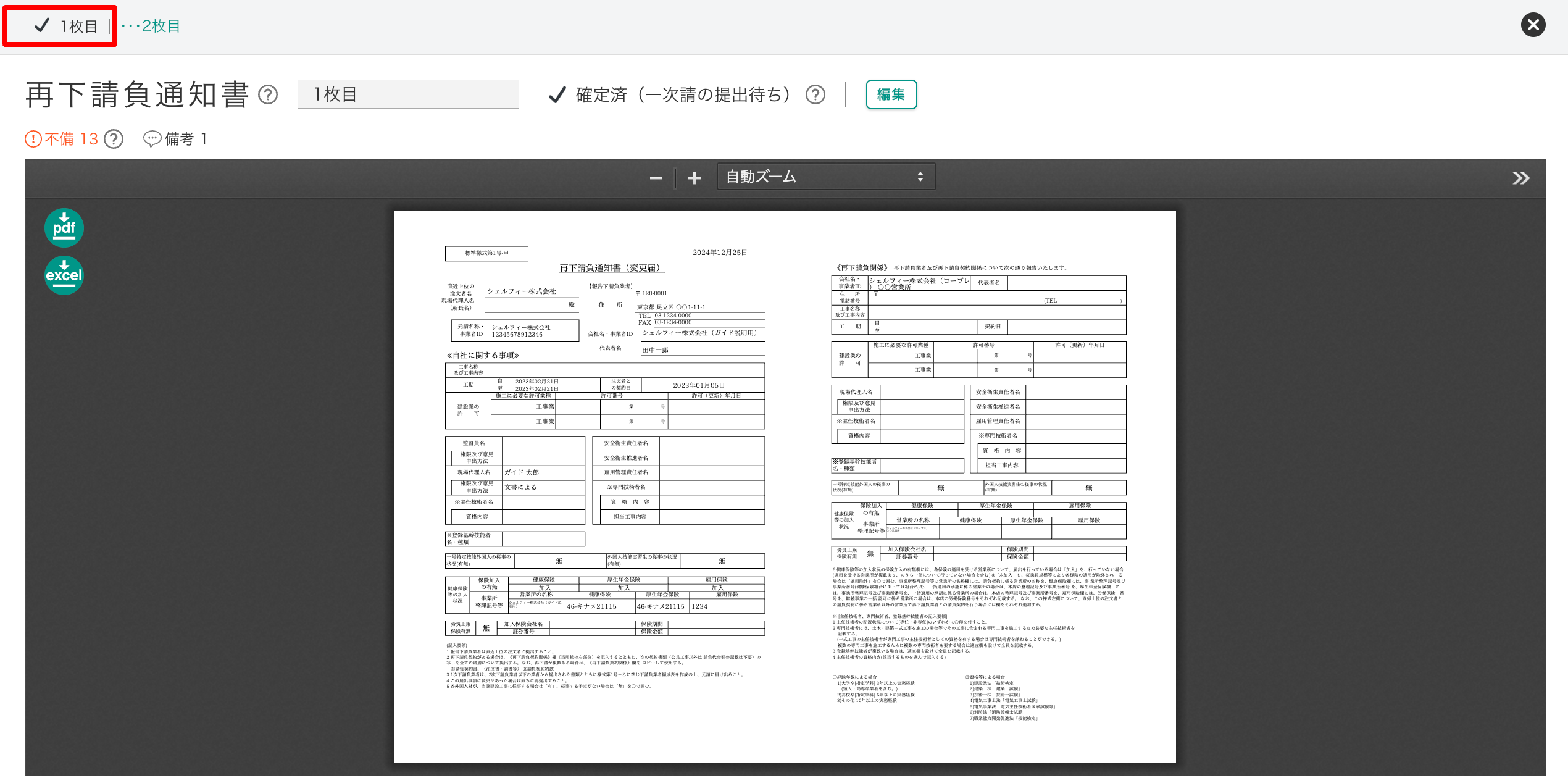Expand the side panel with double chevron
1568x778 pixels.
point(1521,178)
